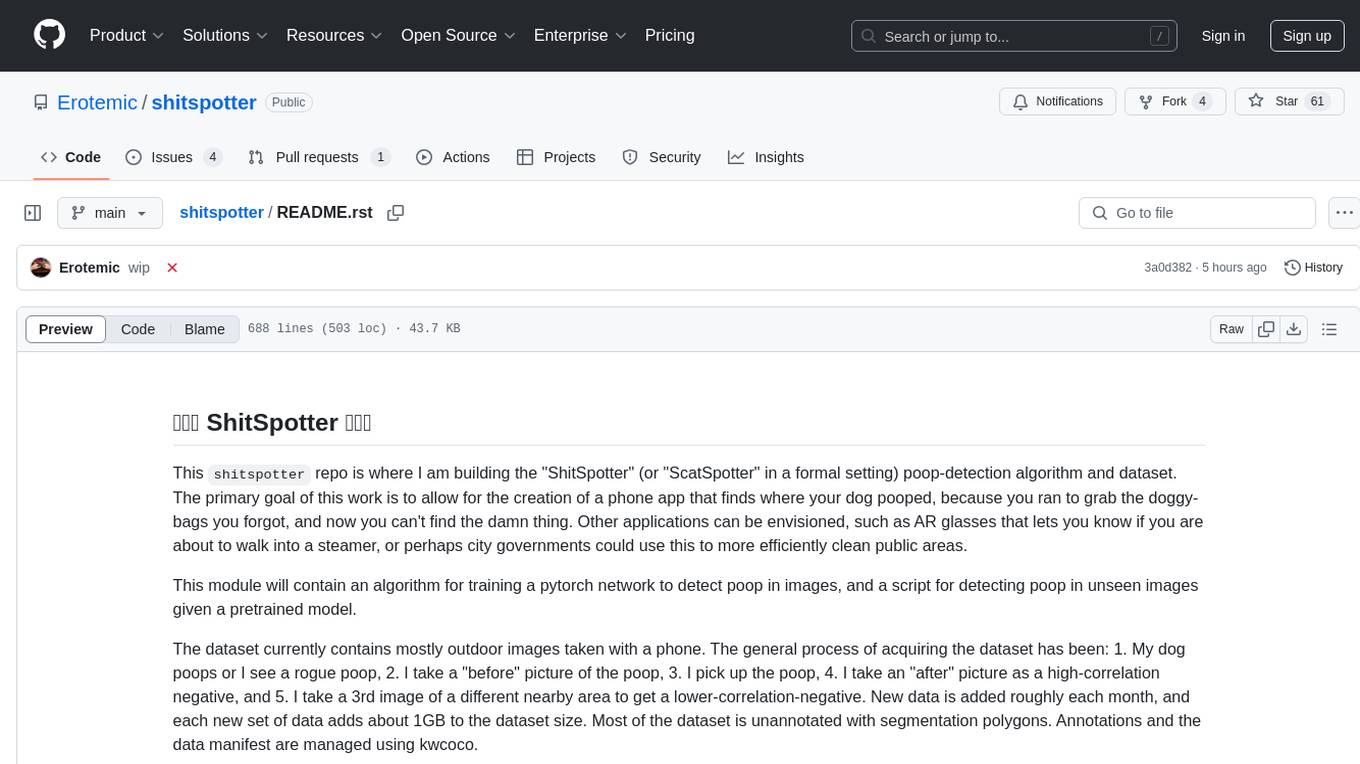Image resolution: width=1360 pixels, height=764 pixels.
Task: Select the Code tab
Action: click(x=71, y=157)
